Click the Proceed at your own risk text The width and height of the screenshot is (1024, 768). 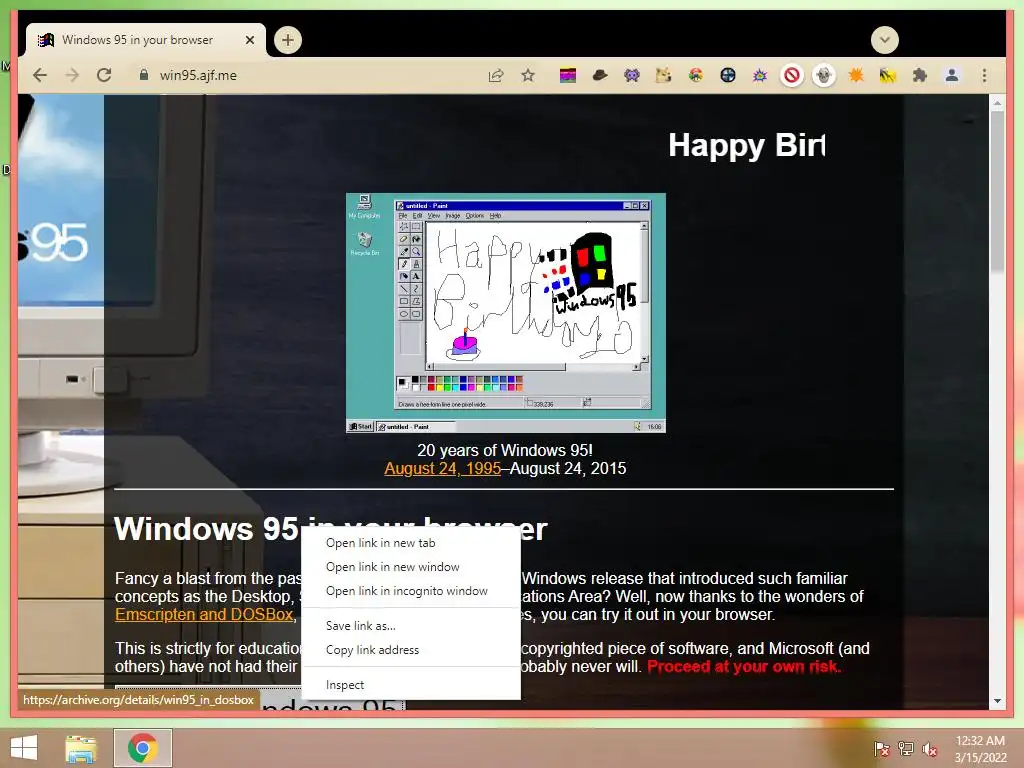(744, 667)
